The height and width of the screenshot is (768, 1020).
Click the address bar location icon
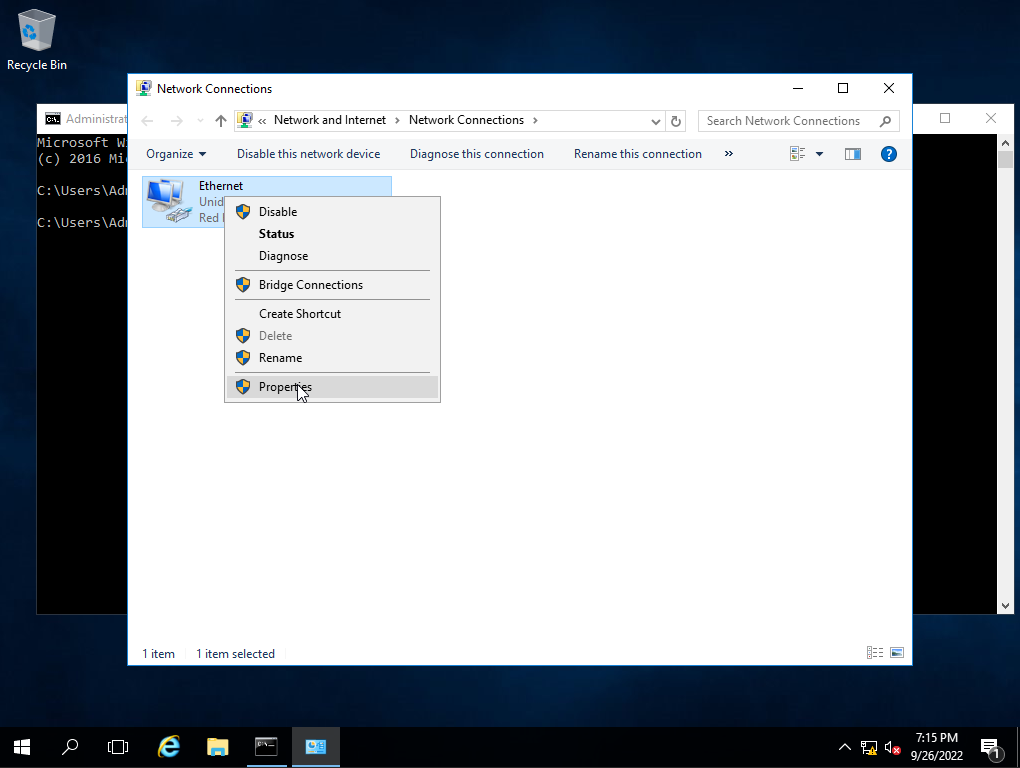245,120
